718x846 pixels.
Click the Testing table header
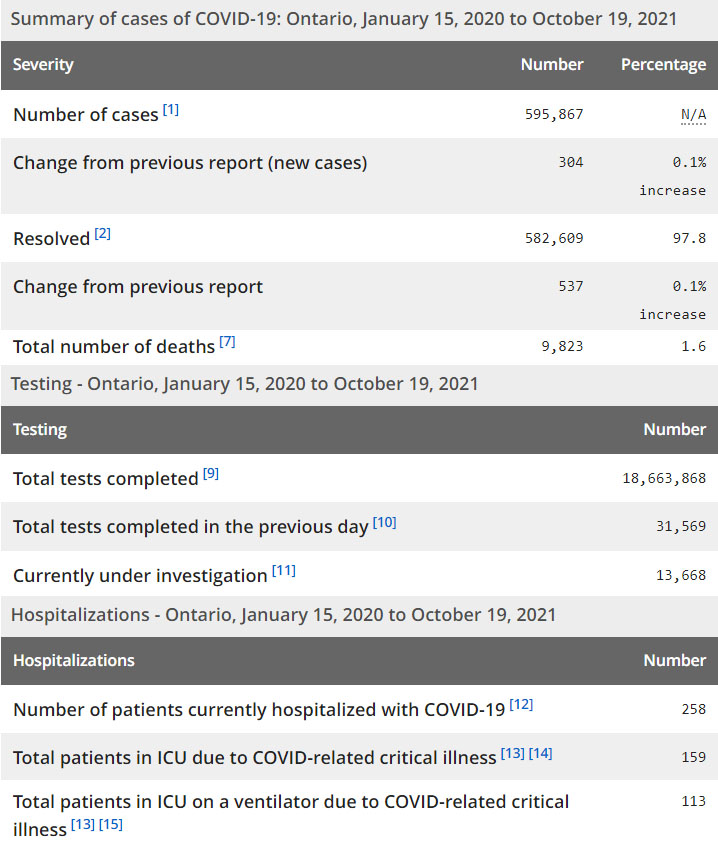pos(40,430)
